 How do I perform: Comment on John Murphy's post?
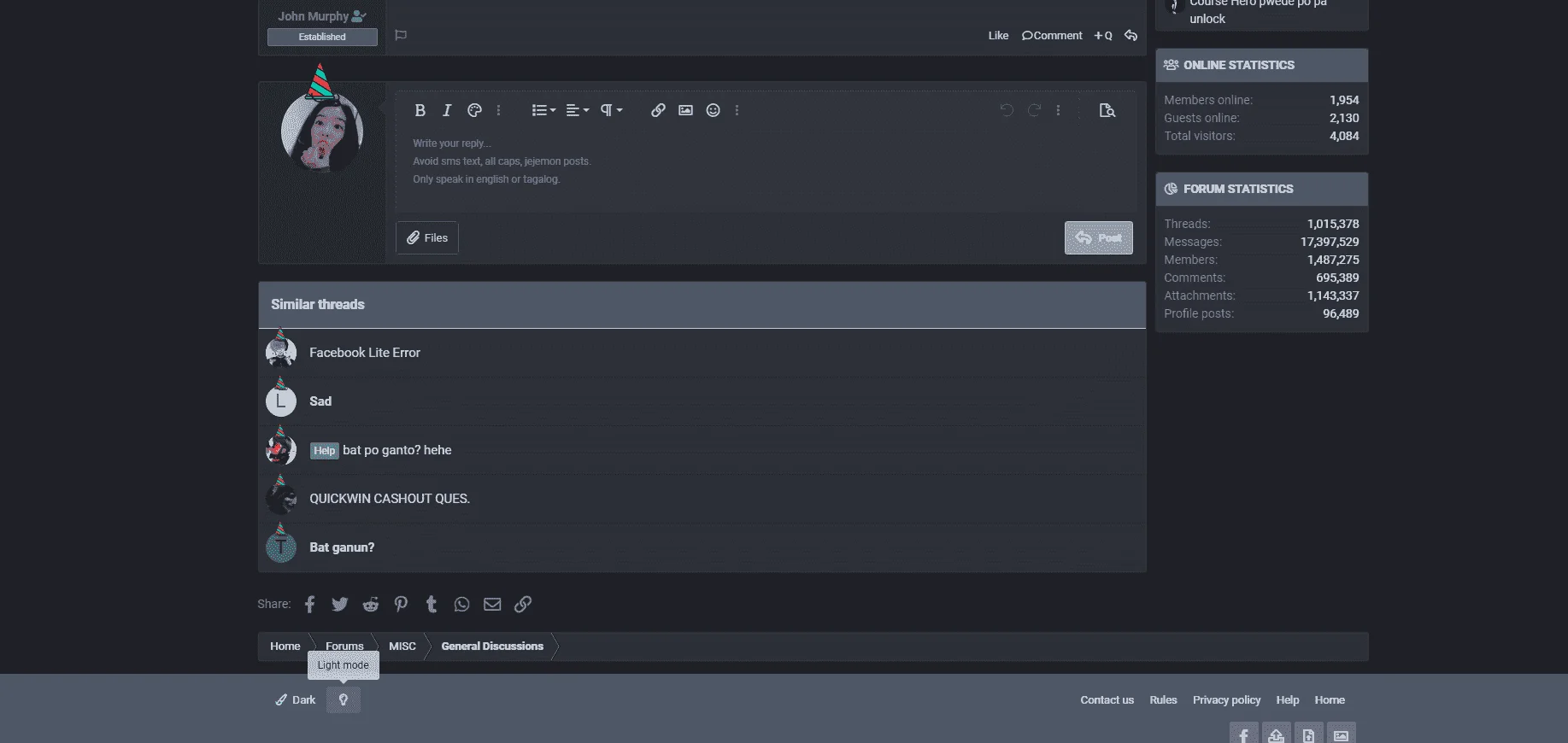pyautogui.click(x=1052, y=35)
